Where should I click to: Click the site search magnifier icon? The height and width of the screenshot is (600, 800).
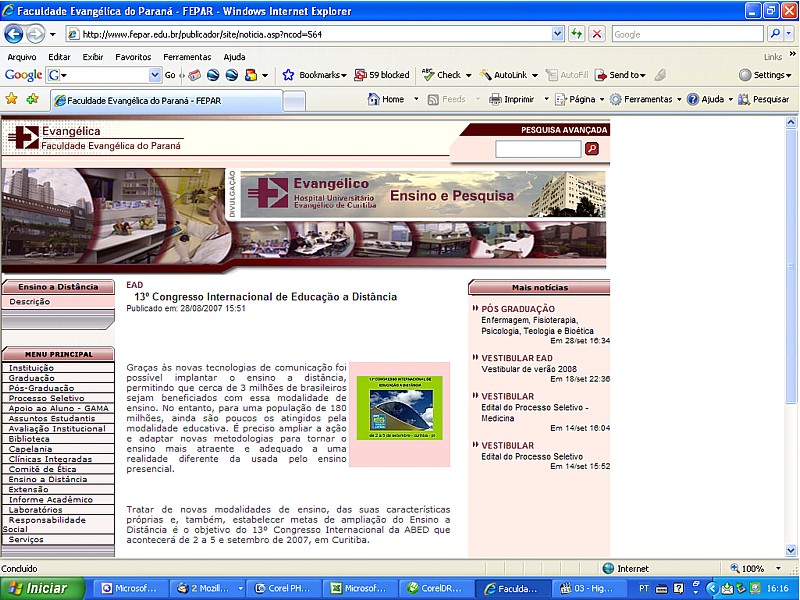point(591,148)
